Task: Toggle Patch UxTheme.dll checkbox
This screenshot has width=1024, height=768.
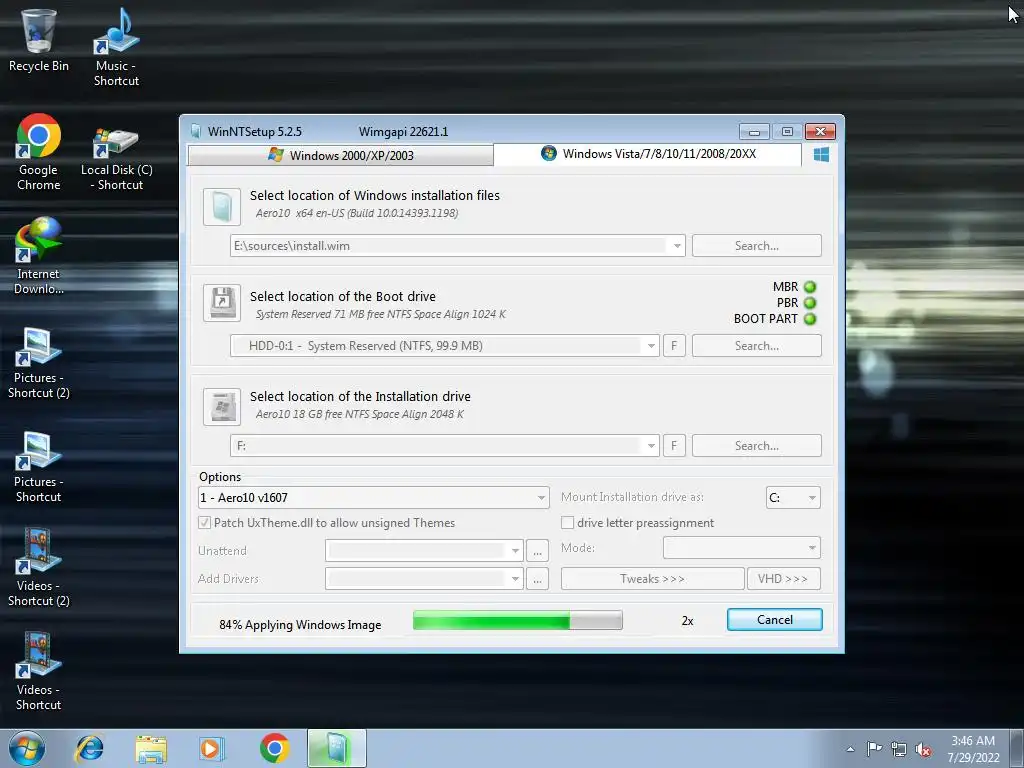Action: pos(204,522)
